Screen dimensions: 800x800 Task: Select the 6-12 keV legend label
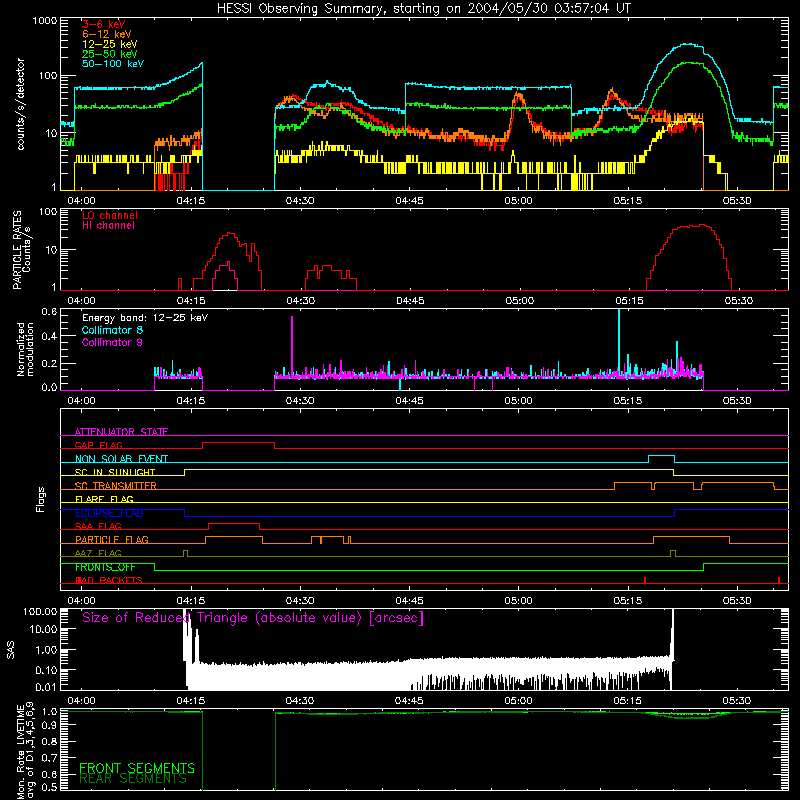(x=107, y=34)
